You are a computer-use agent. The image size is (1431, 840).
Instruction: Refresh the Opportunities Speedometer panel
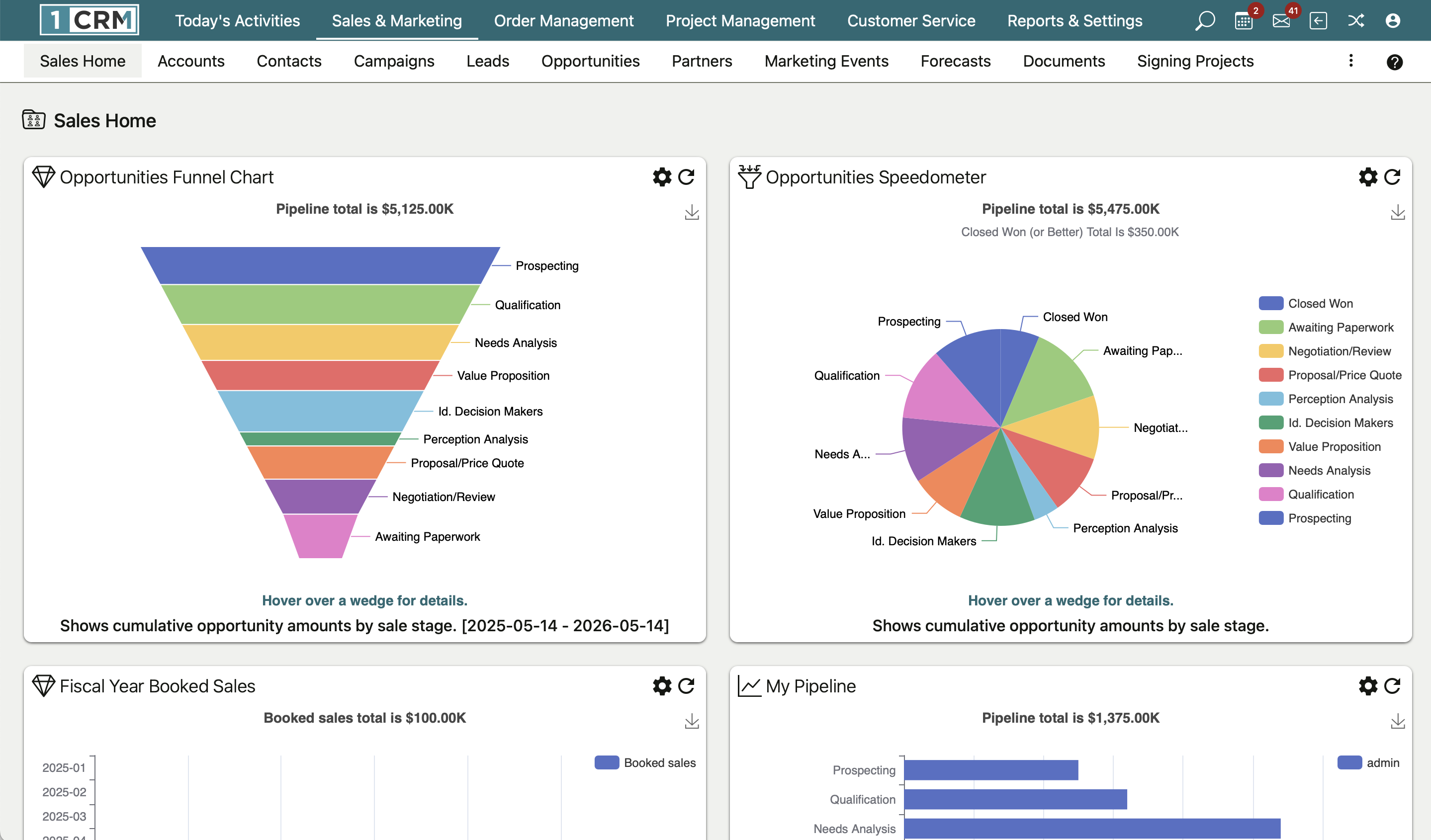[x=1392, y=176]
